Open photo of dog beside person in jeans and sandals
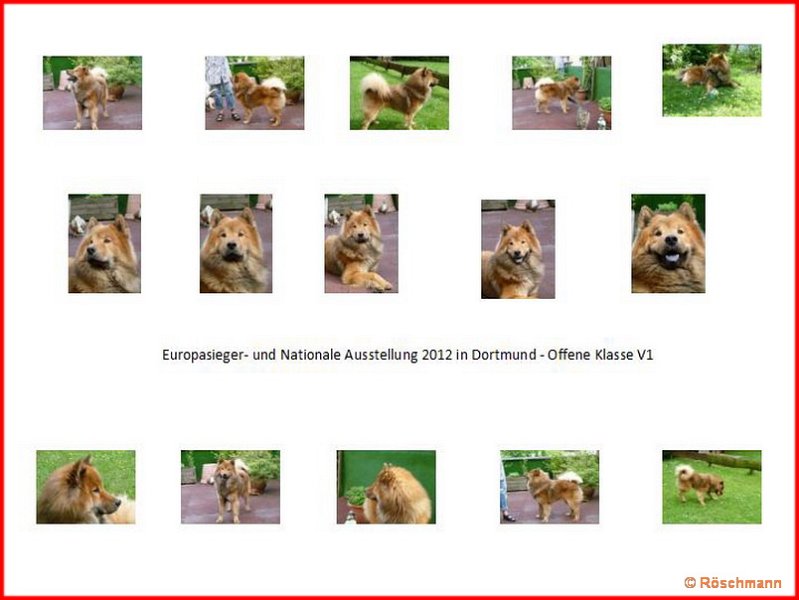 255,93
